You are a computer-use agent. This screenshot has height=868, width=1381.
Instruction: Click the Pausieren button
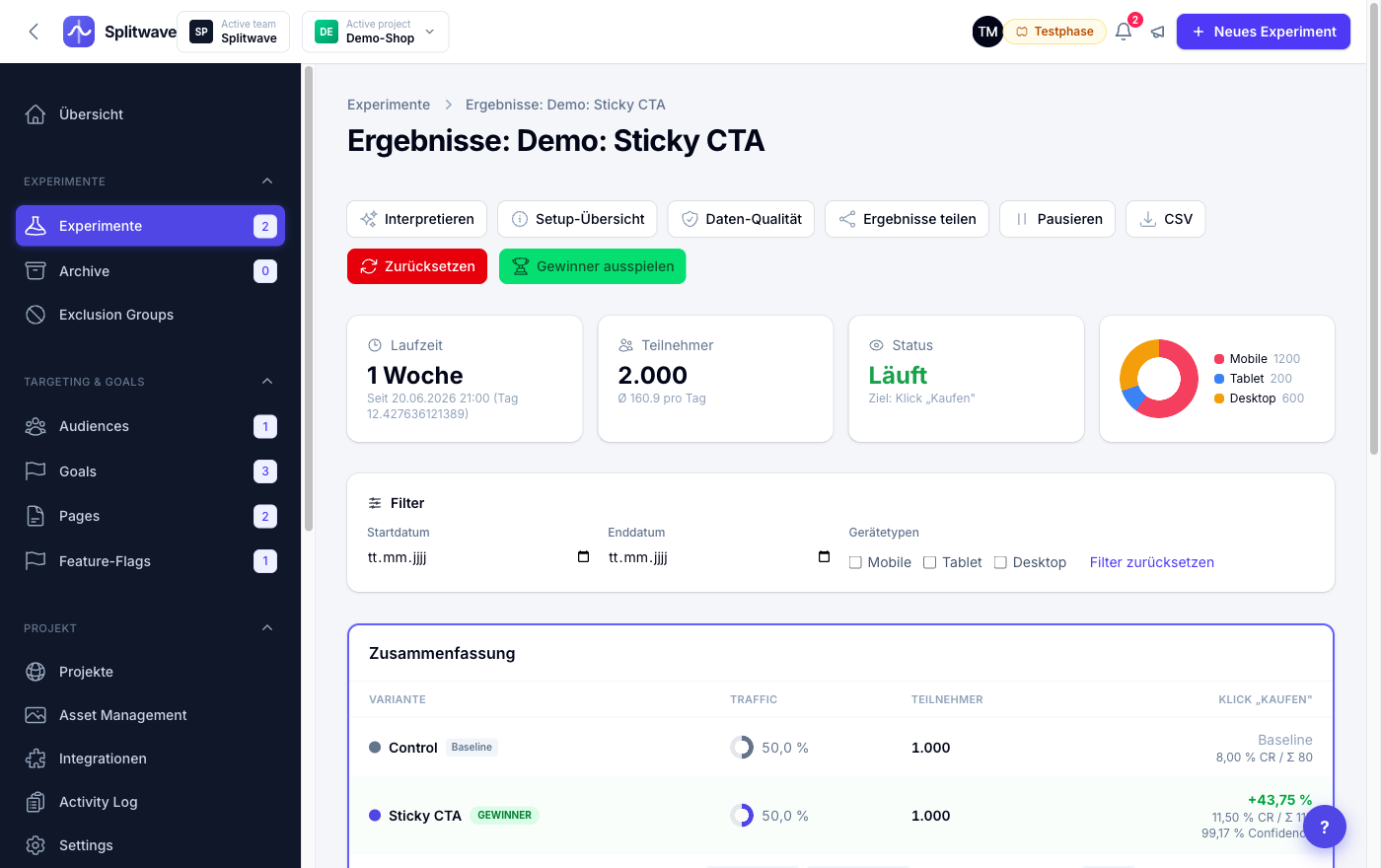pos(1057,219)
